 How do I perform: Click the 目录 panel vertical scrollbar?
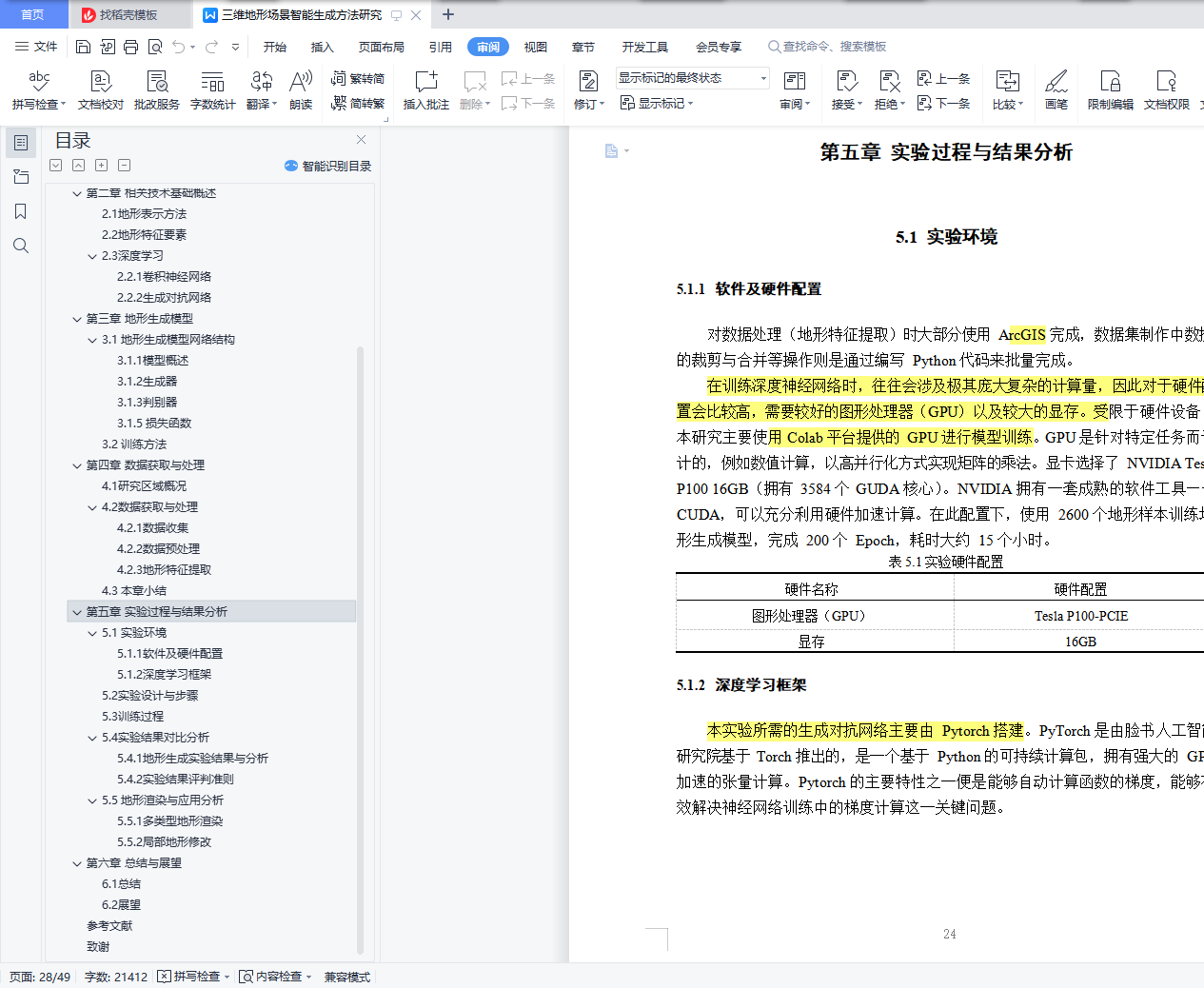click(360, 650)
